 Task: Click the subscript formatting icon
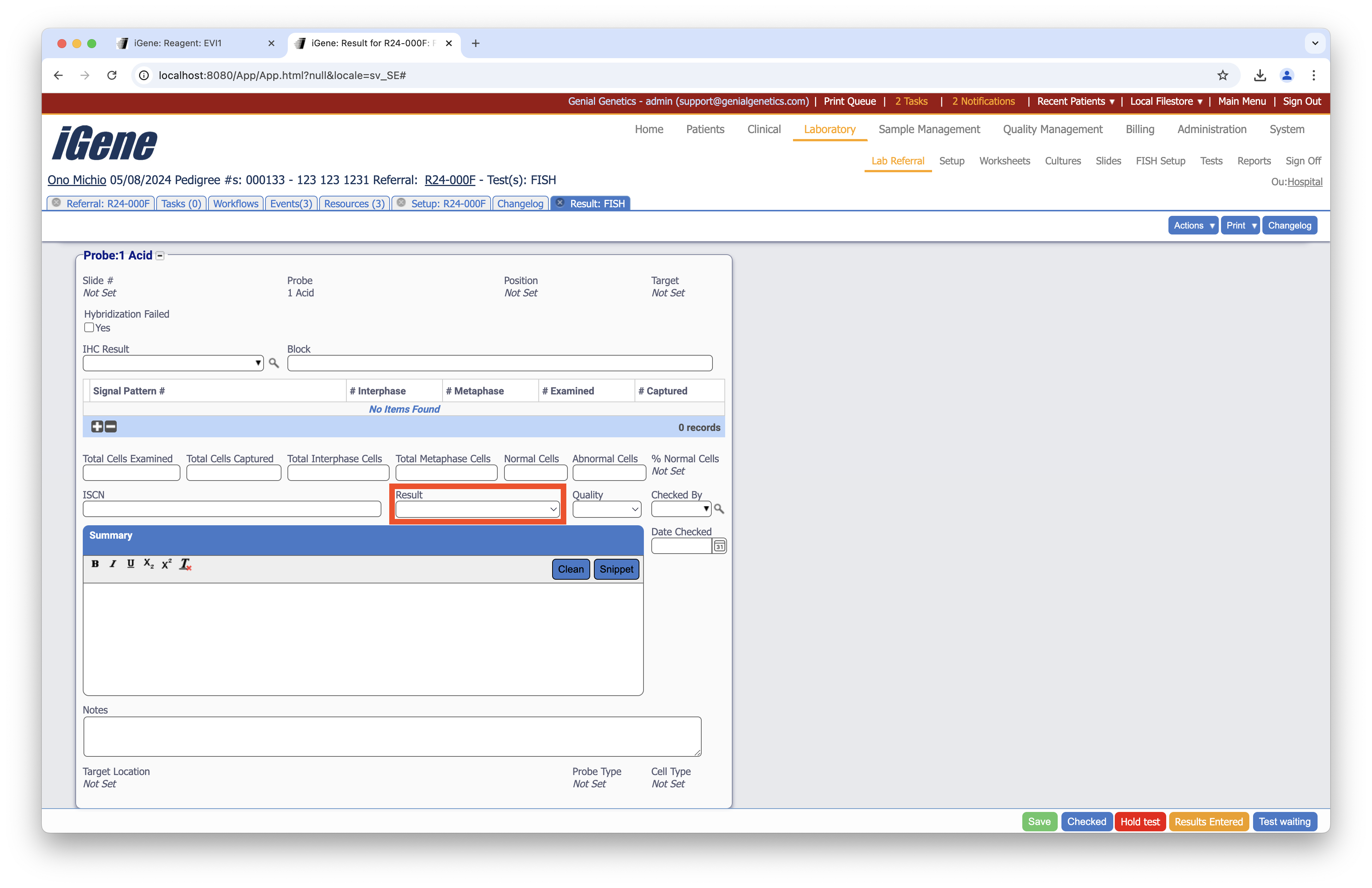click(148, 564)
